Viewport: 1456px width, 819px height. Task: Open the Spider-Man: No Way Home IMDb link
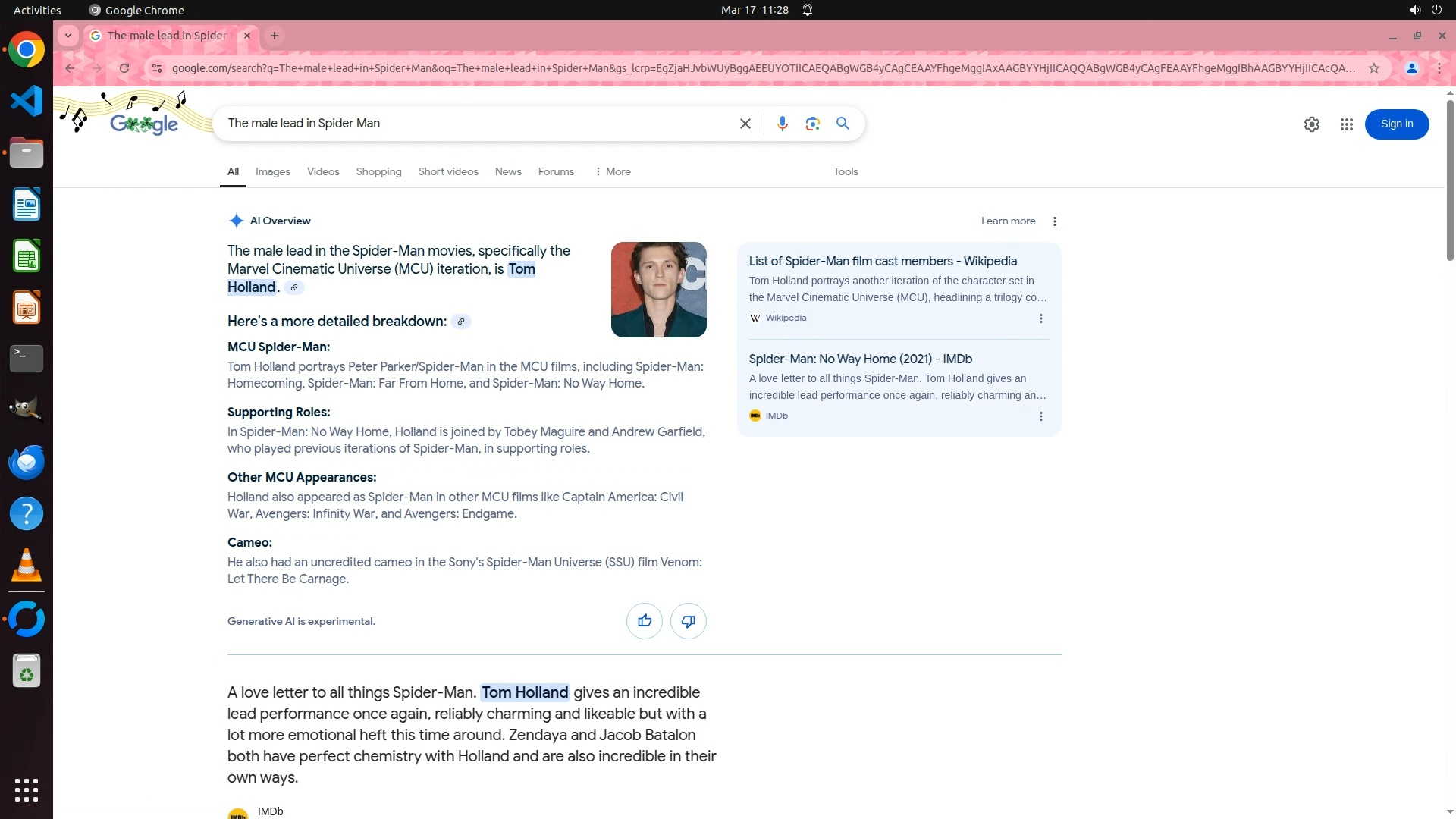[860, 359]
